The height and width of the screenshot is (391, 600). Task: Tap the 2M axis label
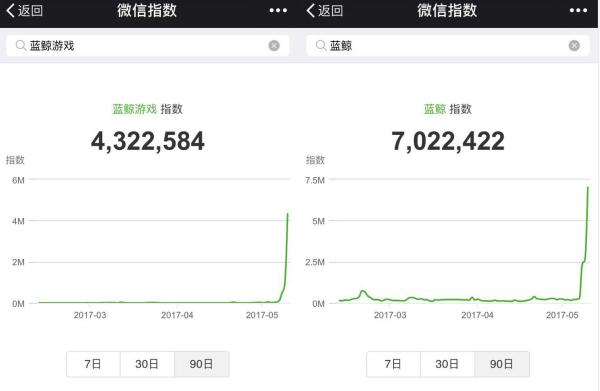(x=18, y=262)
